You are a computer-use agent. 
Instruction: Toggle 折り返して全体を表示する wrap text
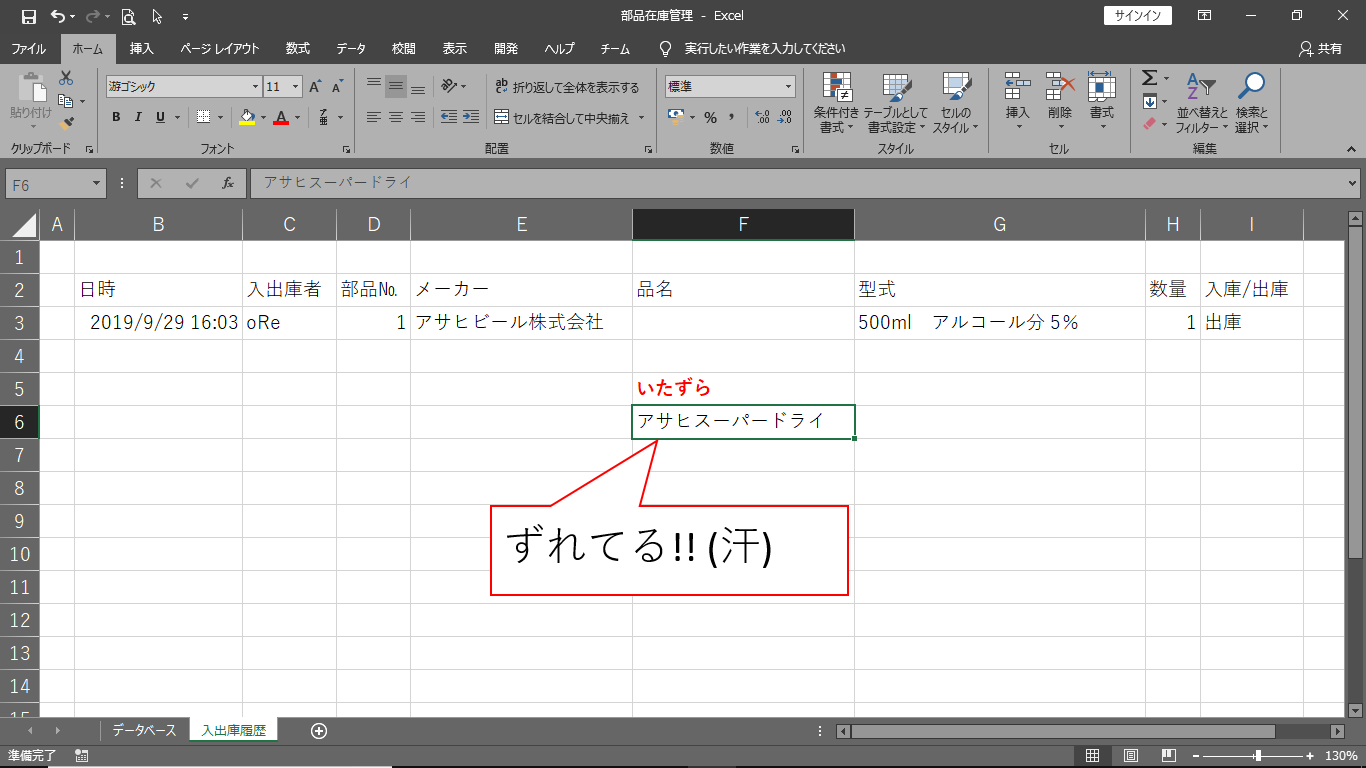click(566, 87)
